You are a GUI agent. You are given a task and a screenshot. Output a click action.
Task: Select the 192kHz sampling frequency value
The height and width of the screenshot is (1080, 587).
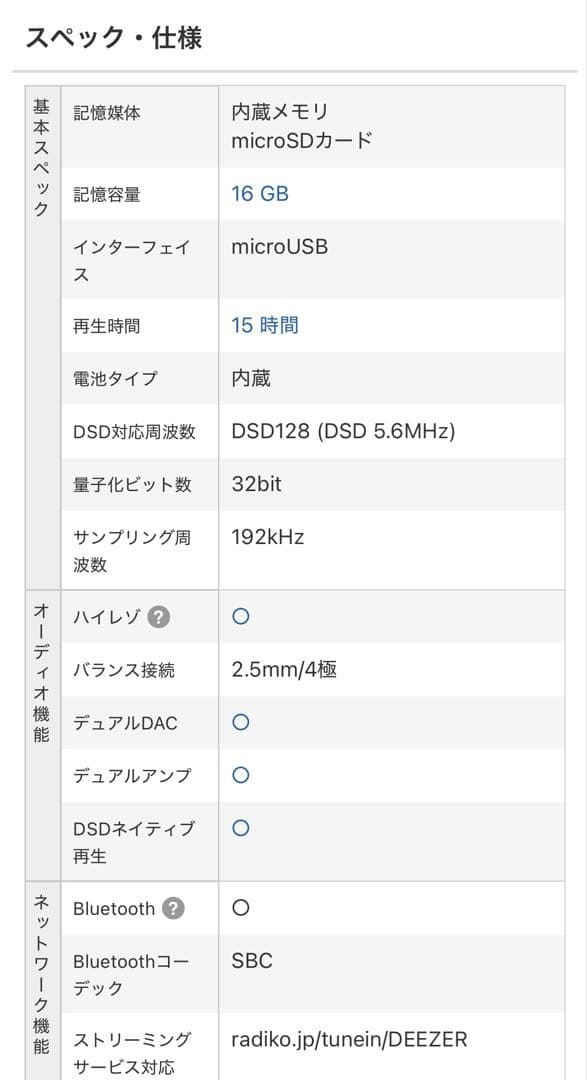pos(266,537)
